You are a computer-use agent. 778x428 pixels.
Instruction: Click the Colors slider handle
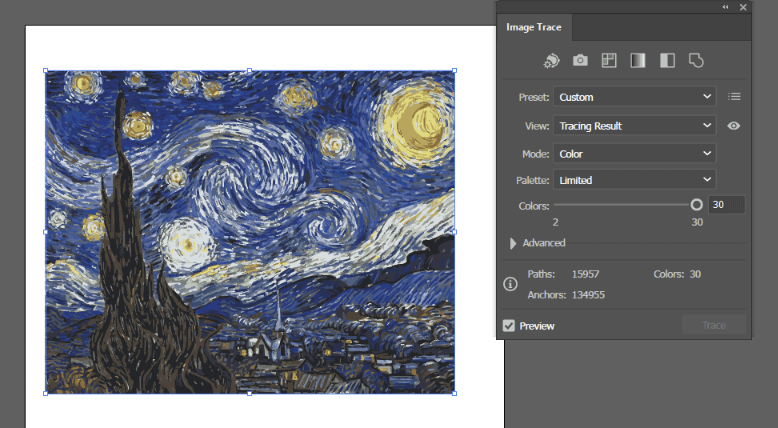tap(697, 205)
